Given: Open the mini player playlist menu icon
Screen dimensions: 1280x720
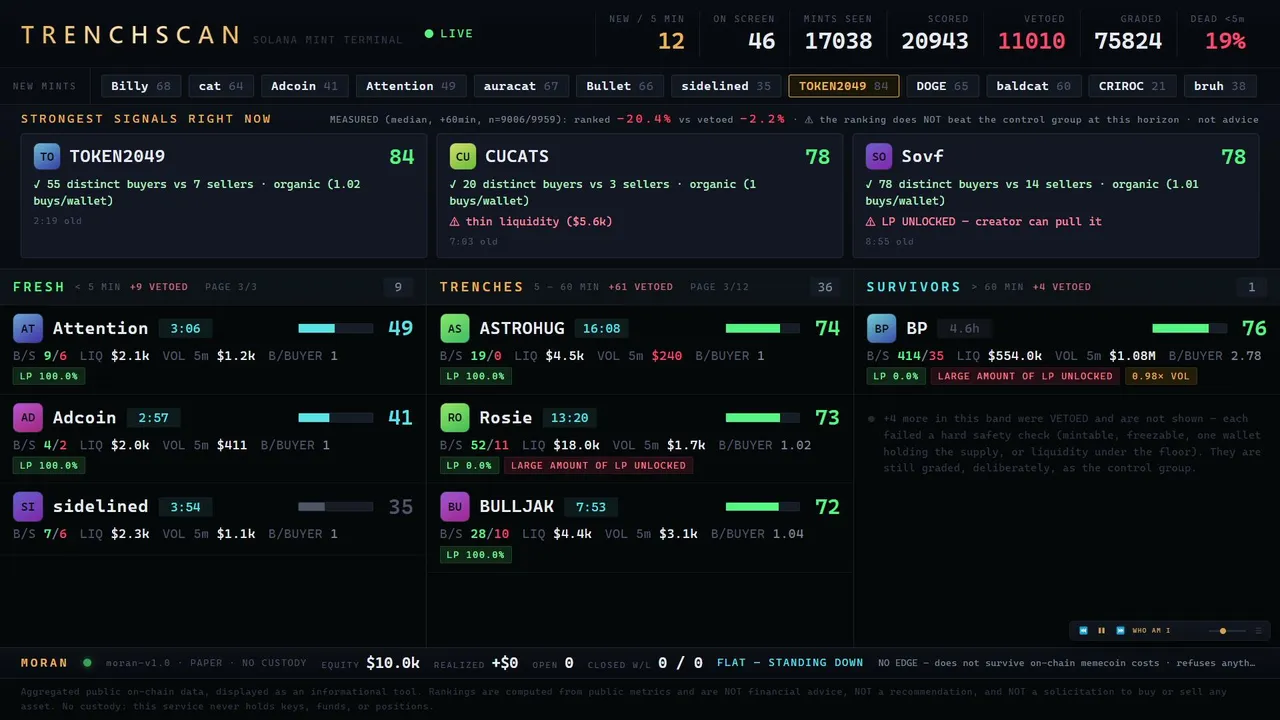Looking at the screenshot, I should click(1258, 631).
